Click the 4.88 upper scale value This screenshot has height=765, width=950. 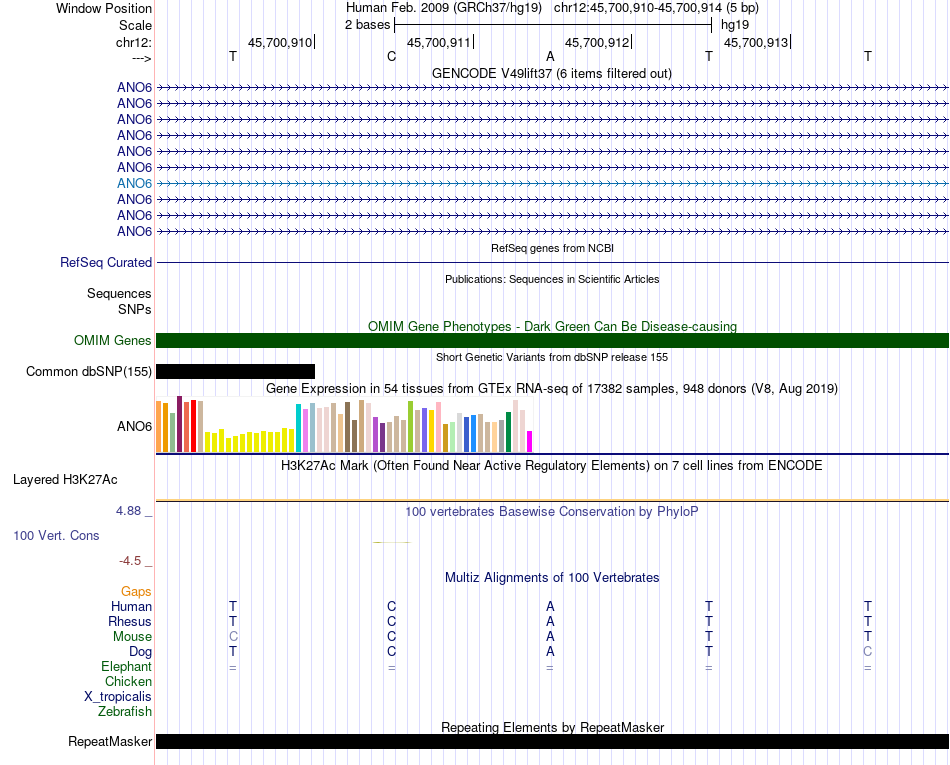pos(128,511)
